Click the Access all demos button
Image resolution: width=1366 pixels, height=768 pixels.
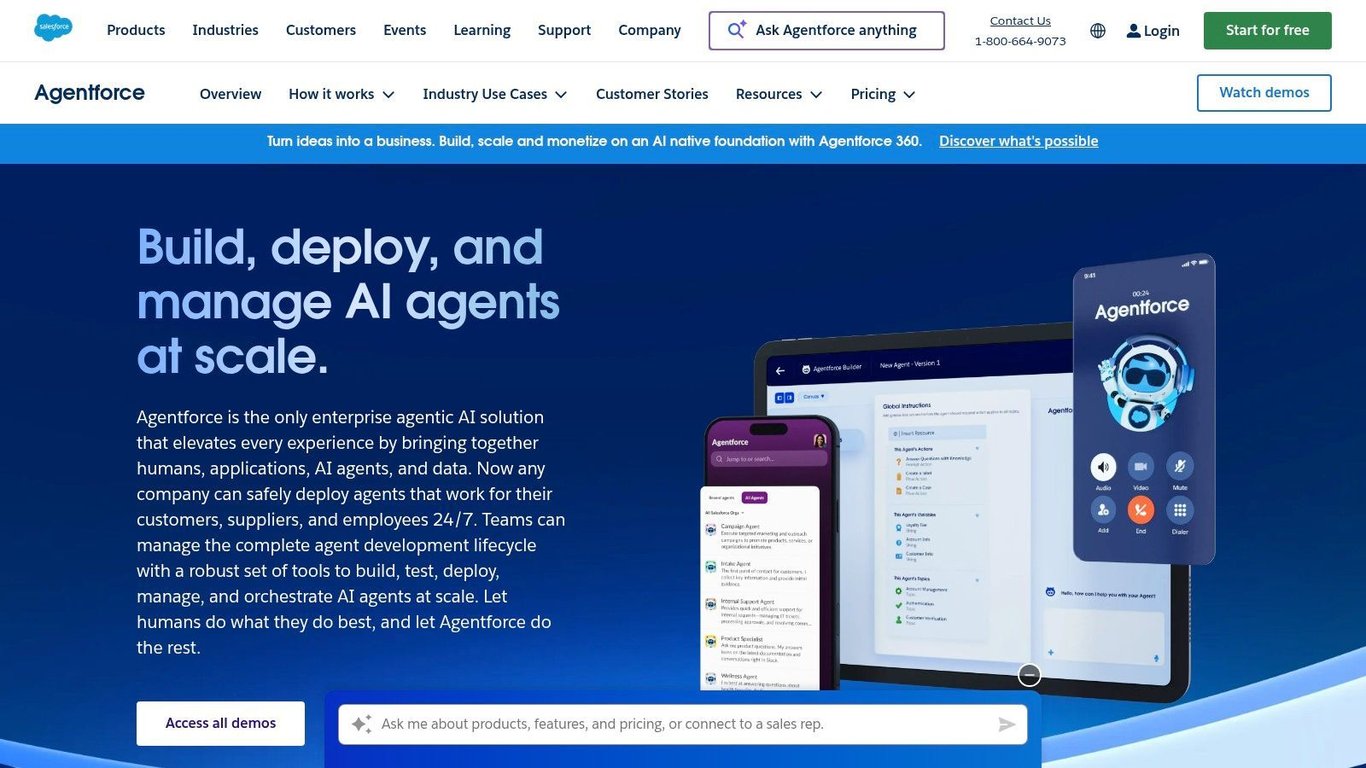click(221, 723)
